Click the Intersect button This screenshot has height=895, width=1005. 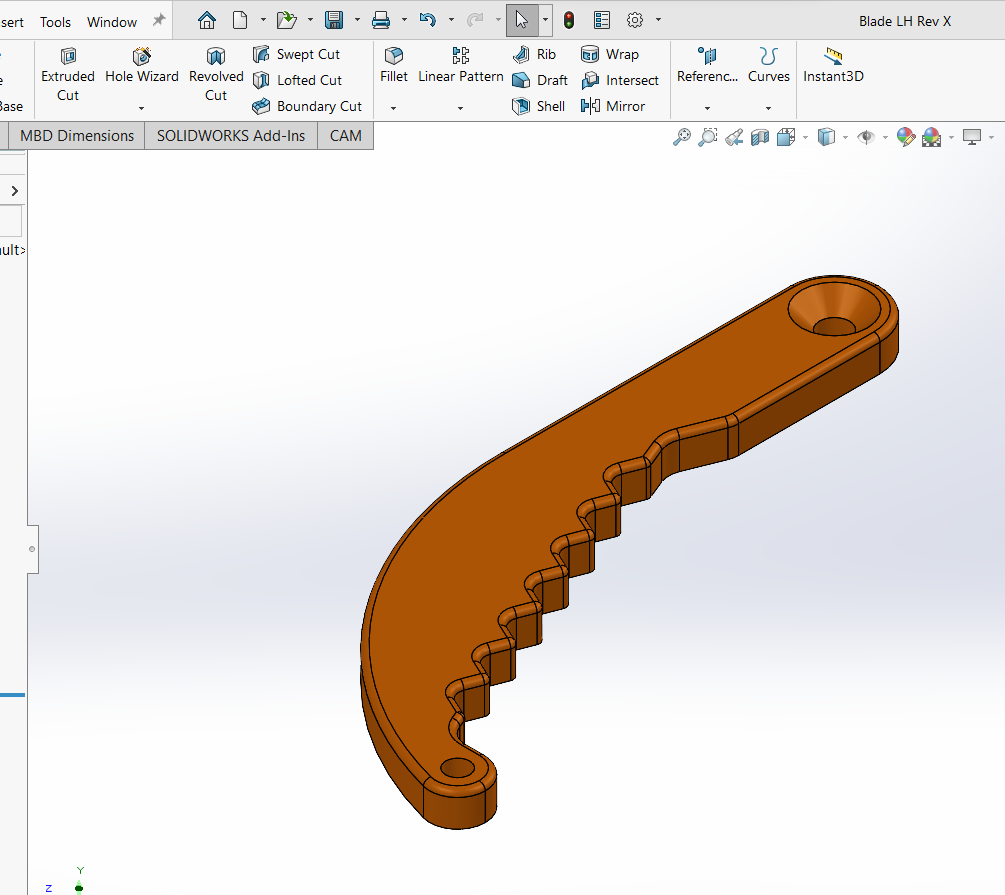click(621, 80)
